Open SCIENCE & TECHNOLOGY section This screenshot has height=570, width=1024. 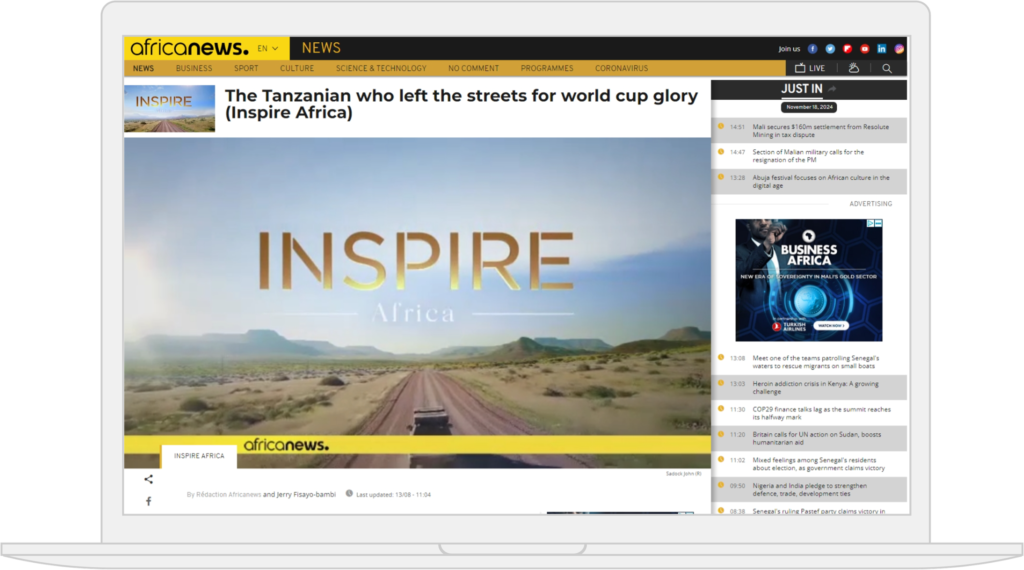click(381, 68)
